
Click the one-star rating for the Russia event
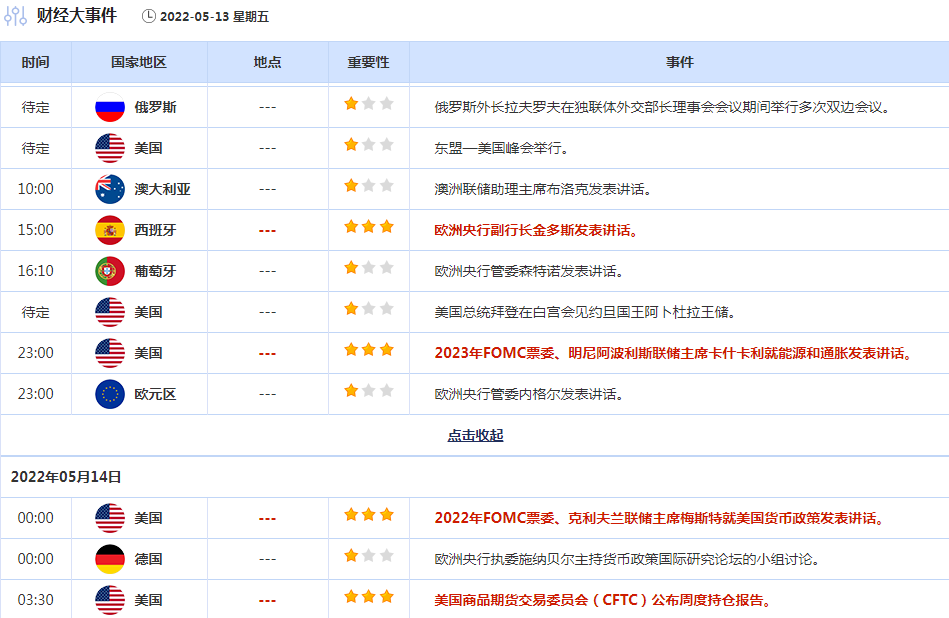click(368, 104)
